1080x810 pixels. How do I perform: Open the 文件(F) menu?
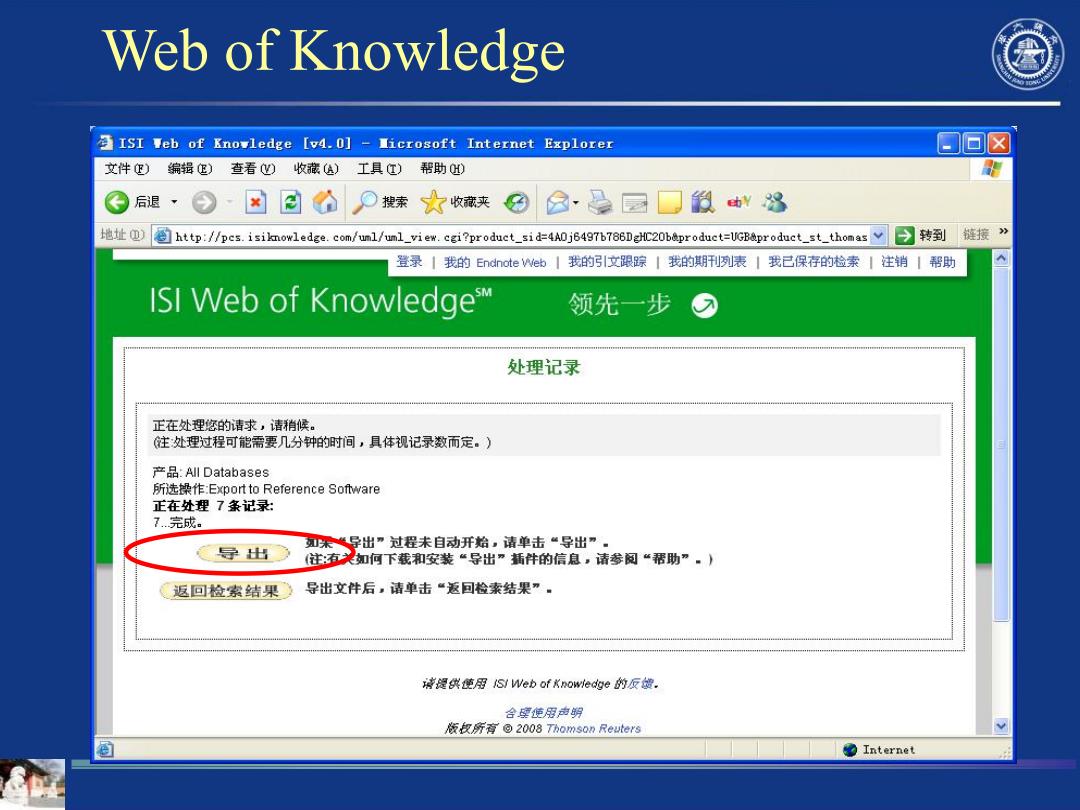point(127,168)
